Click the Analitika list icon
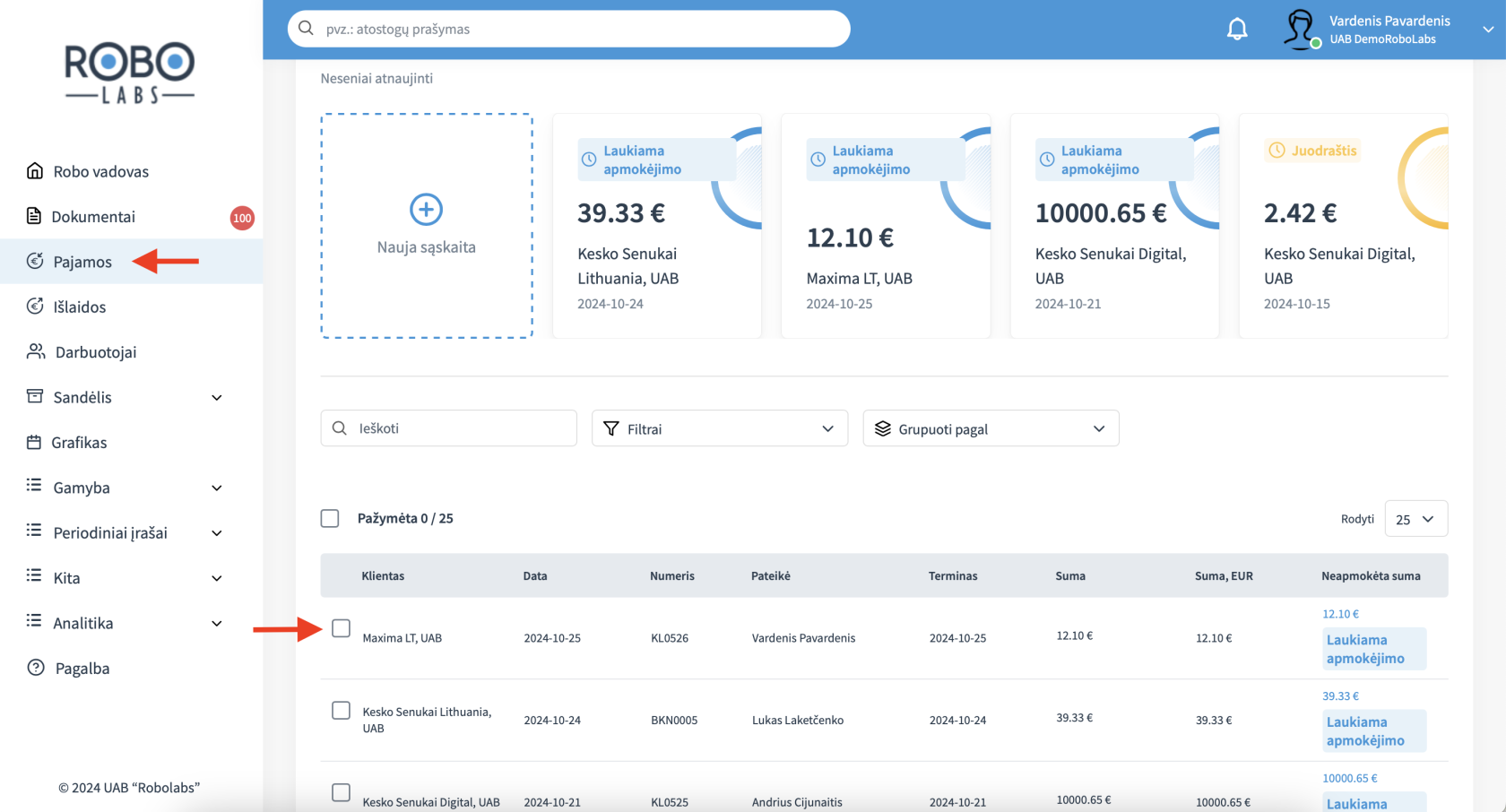This screenshot has width=1506, height=812. click(34, 621)
